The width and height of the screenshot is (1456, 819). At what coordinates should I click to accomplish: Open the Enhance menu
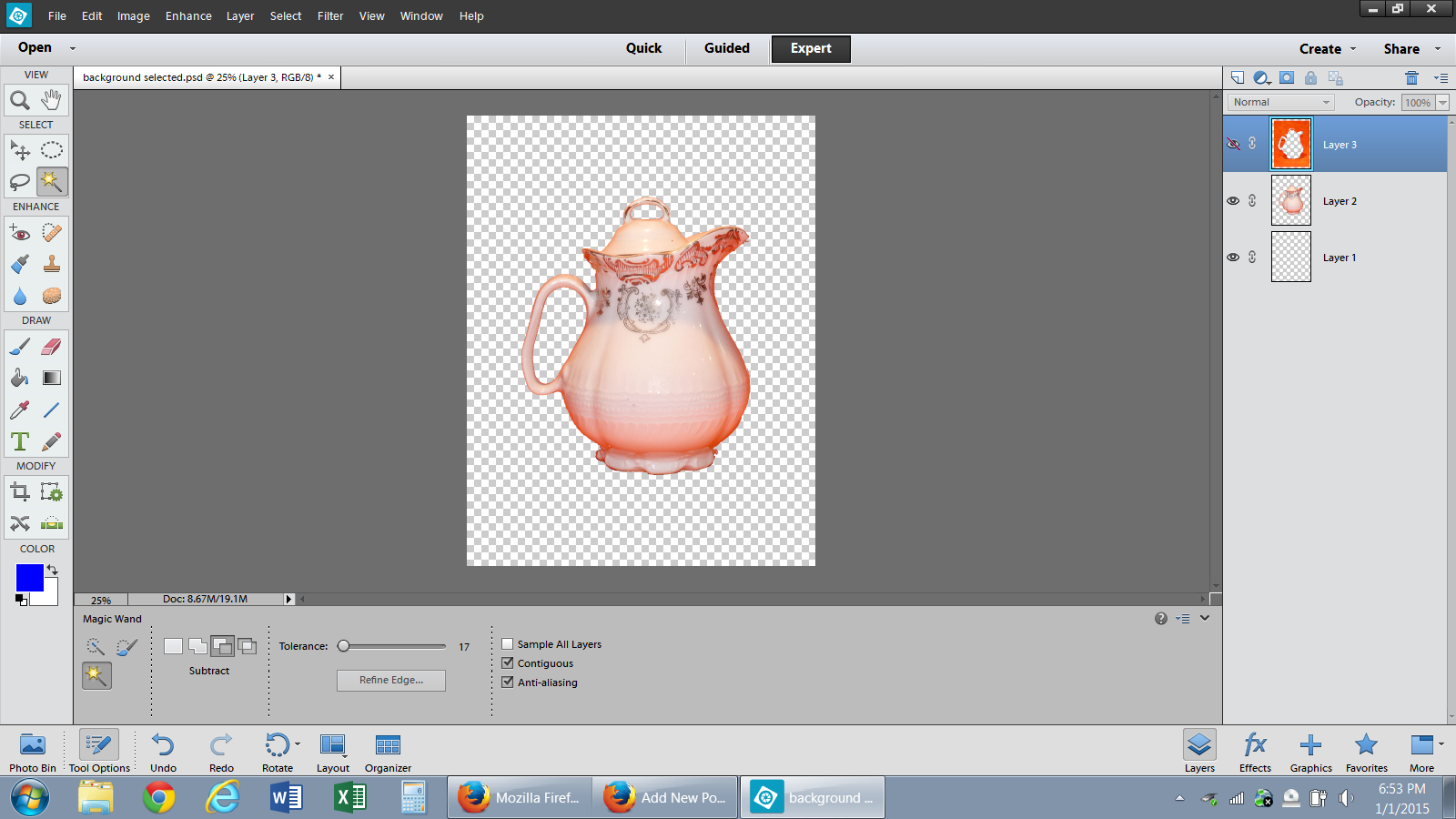188,16
